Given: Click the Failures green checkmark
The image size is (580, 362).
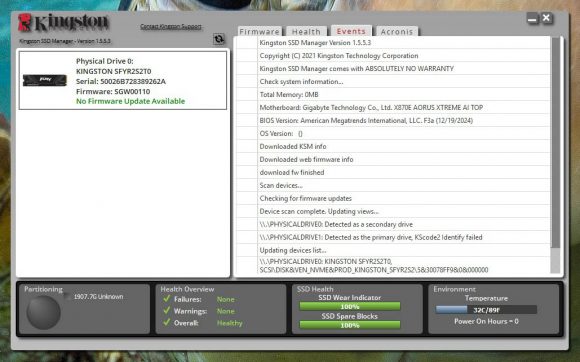Looking at the screenshot, I should point(167,298).
